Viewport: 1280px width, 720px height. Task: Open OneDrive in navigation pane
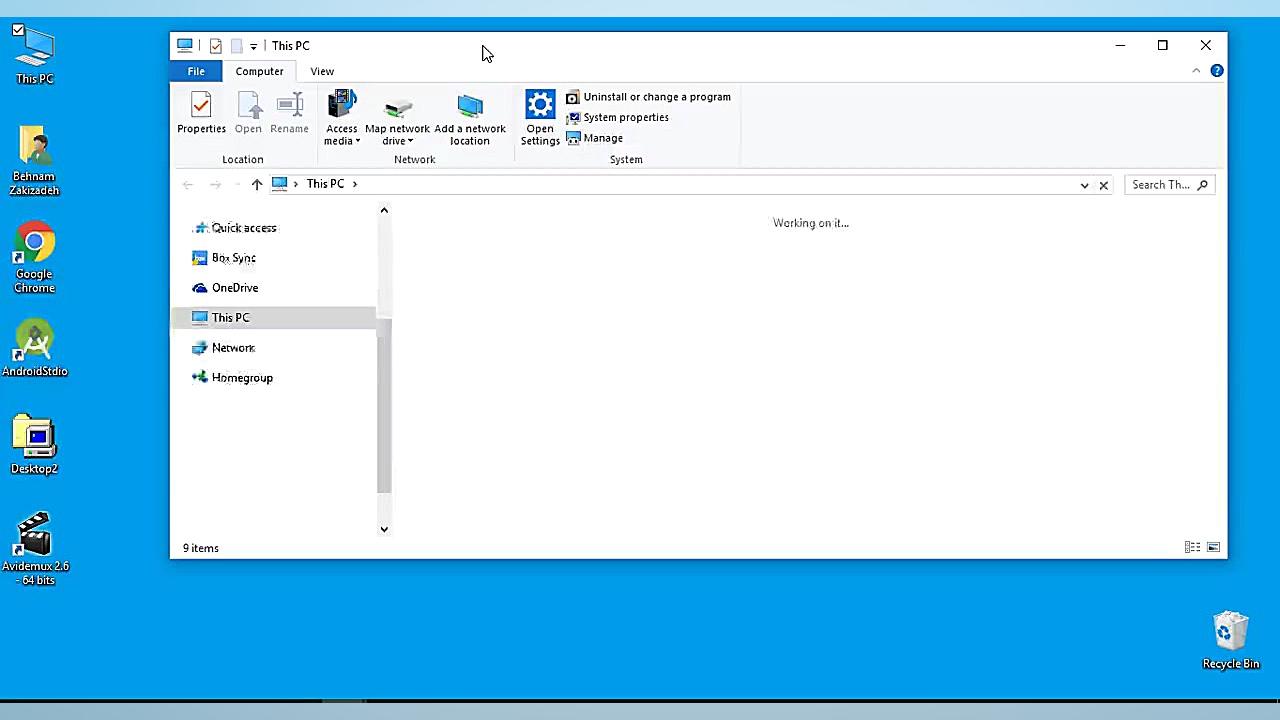pyautogui.click(x=235, y=288)
